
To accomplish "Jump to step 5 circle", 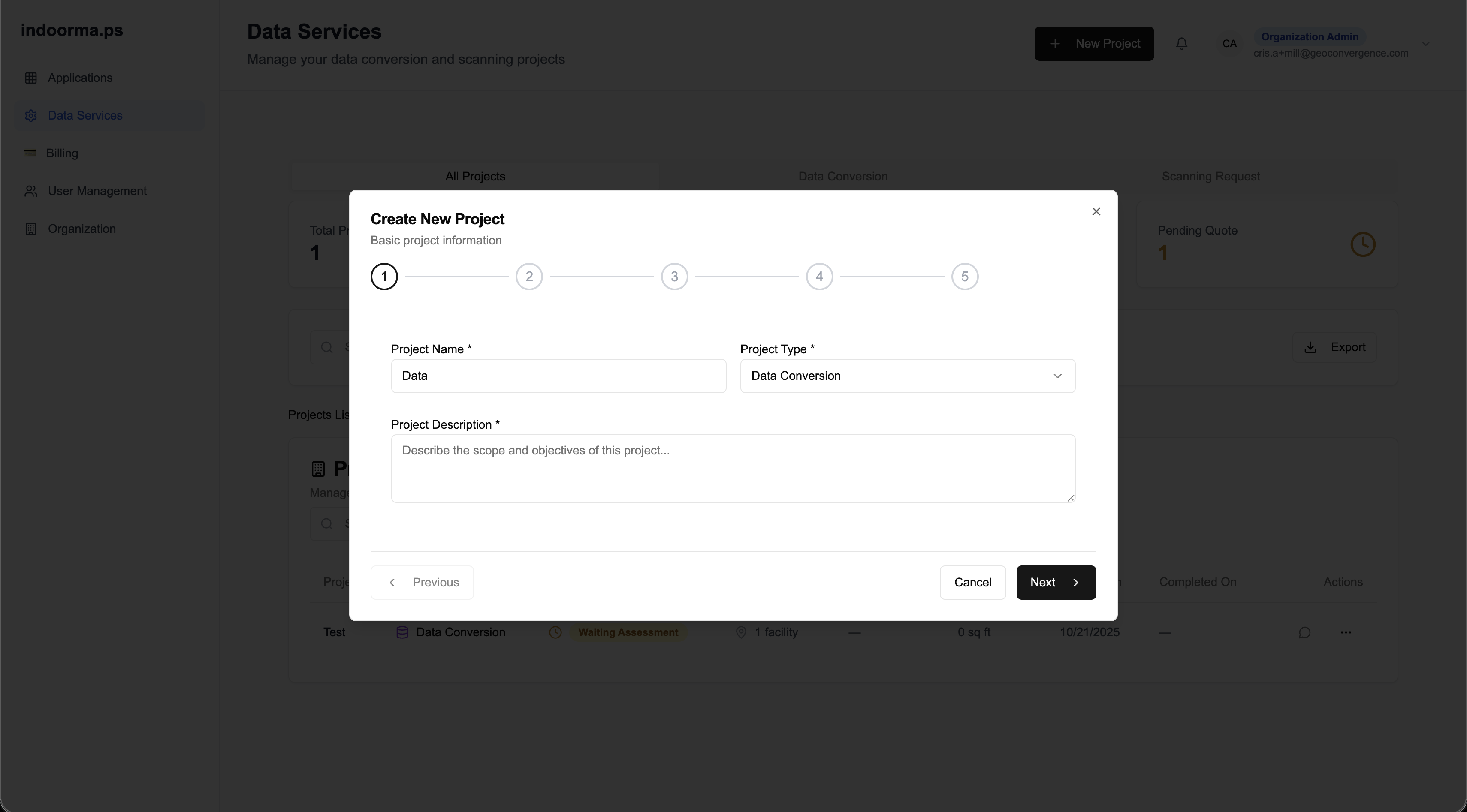I will 964,277.
